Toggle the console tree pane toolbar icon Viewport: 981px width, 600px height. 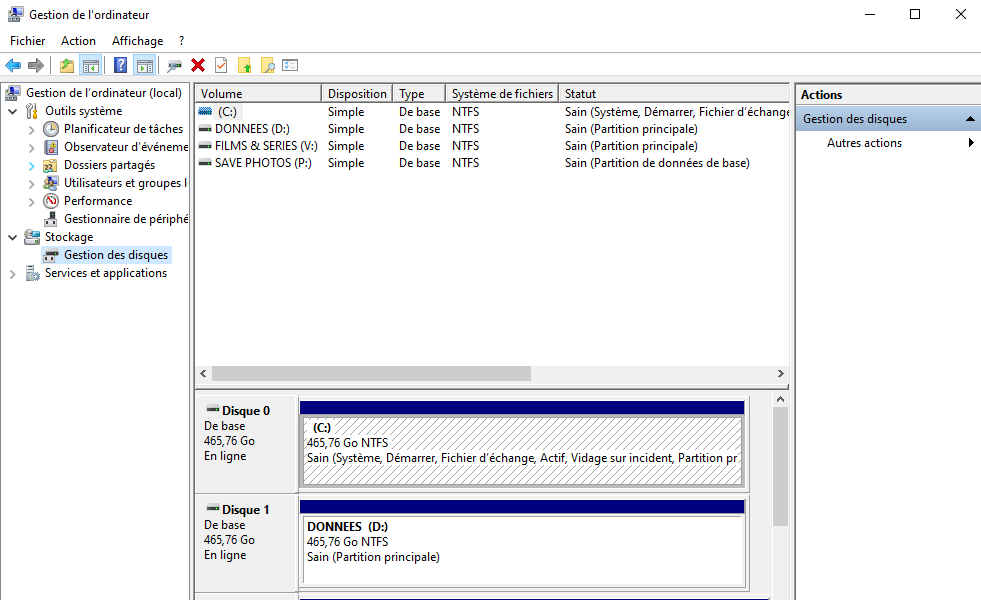point(91,65)
